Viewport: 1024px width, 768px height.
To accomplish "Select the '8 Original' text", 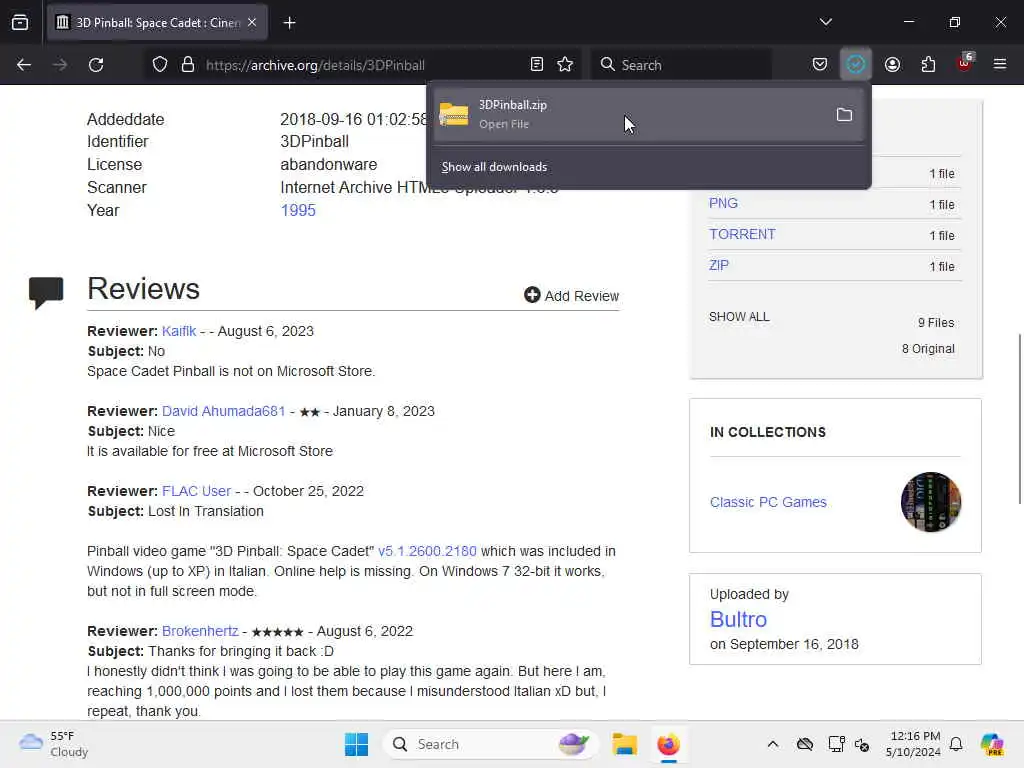I will 928,349.
